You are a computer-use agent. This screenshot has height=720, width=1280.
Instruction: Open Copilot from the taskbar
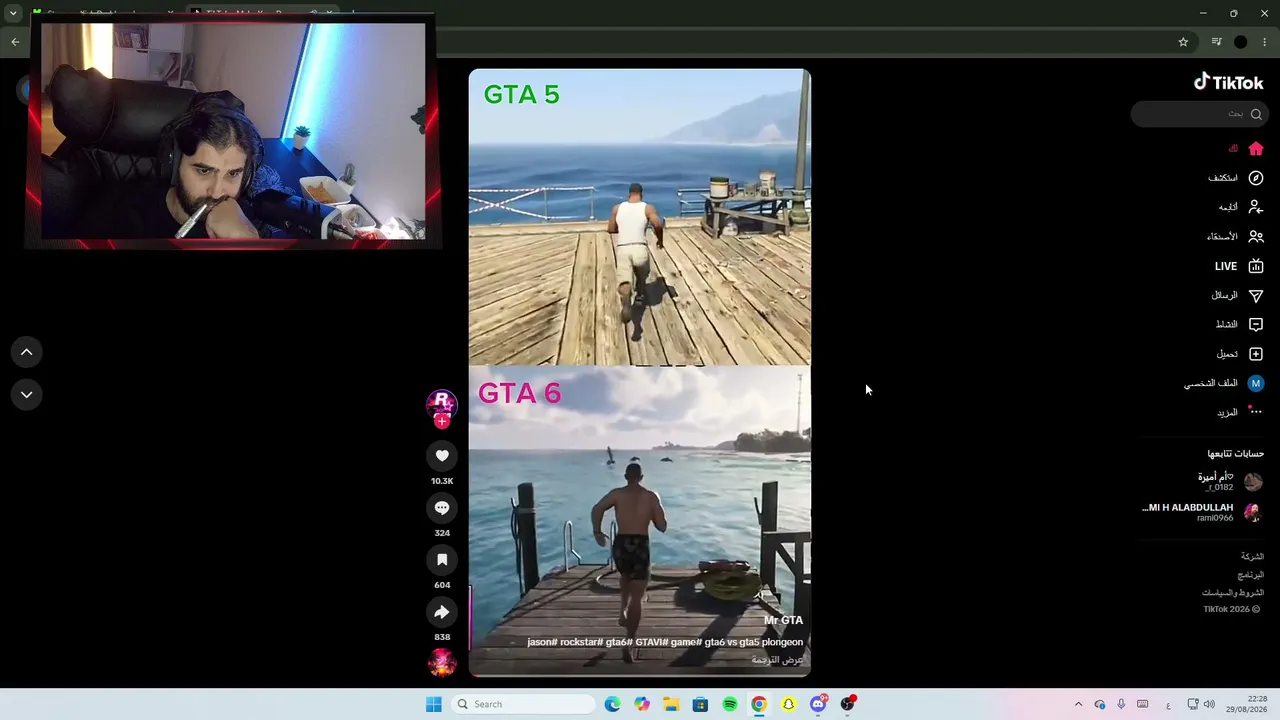(x=642, y=704)
